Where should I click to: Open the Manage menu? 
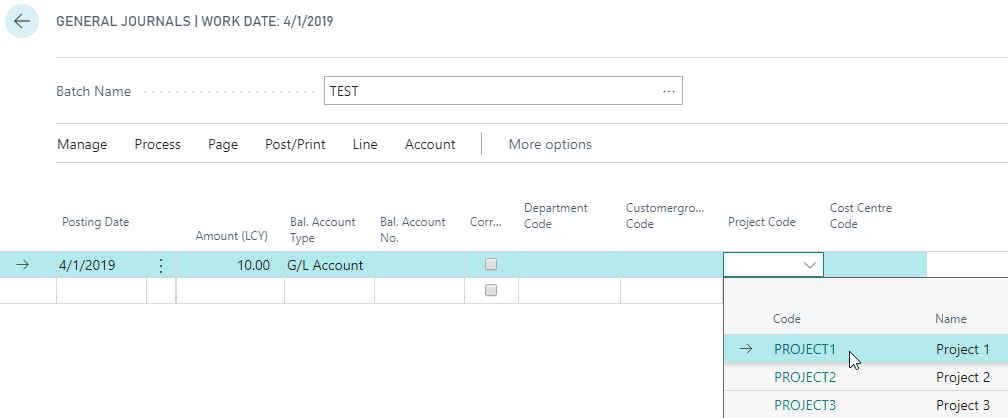coord(82,144)
